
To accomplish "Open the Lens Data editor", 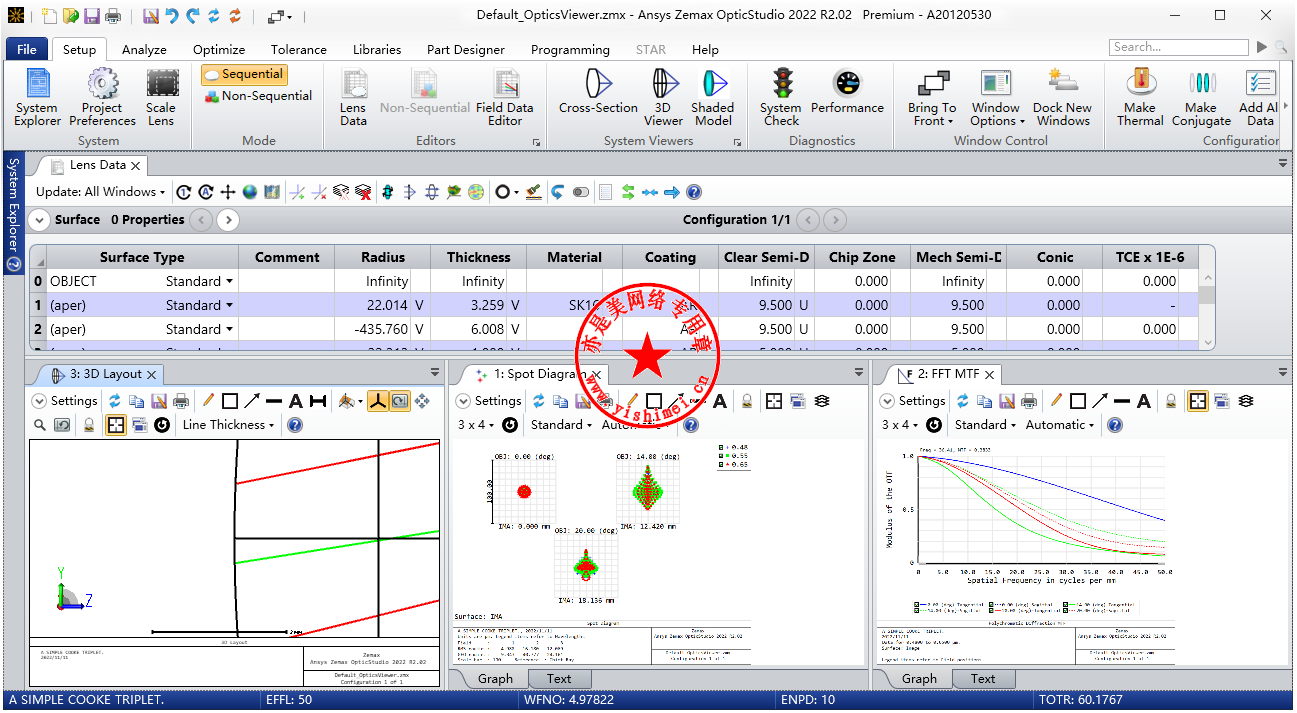I will [x=353, y=98].
